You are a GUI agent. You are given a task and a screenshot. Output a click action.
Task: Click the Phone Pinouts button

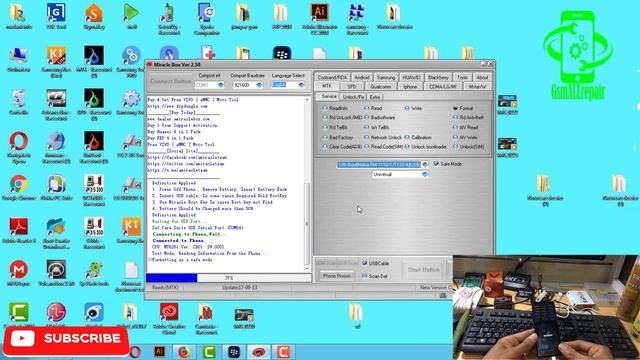tap(337, 276)
